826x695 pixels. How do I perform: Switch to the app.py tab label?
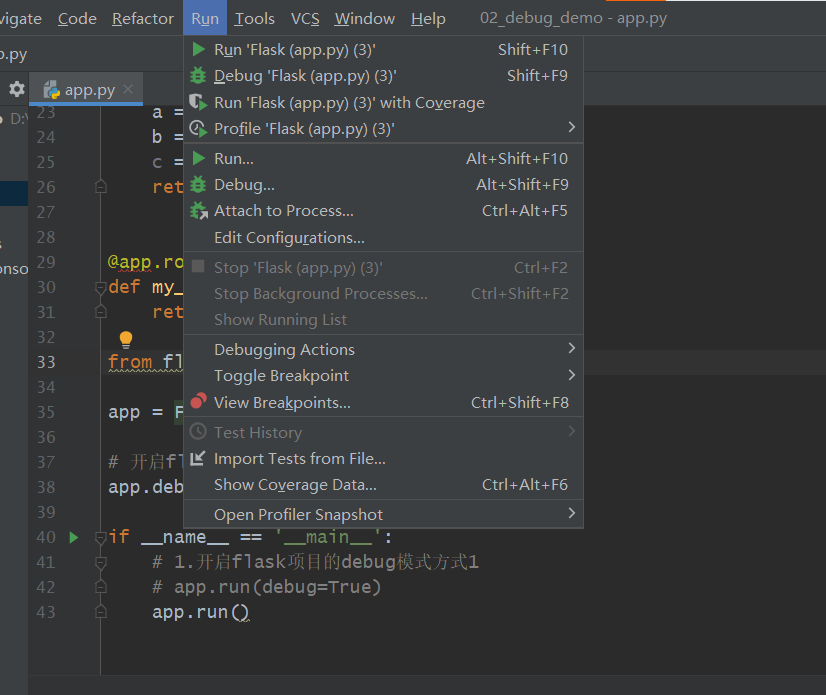pyautogui.click(x=90, y=90)
